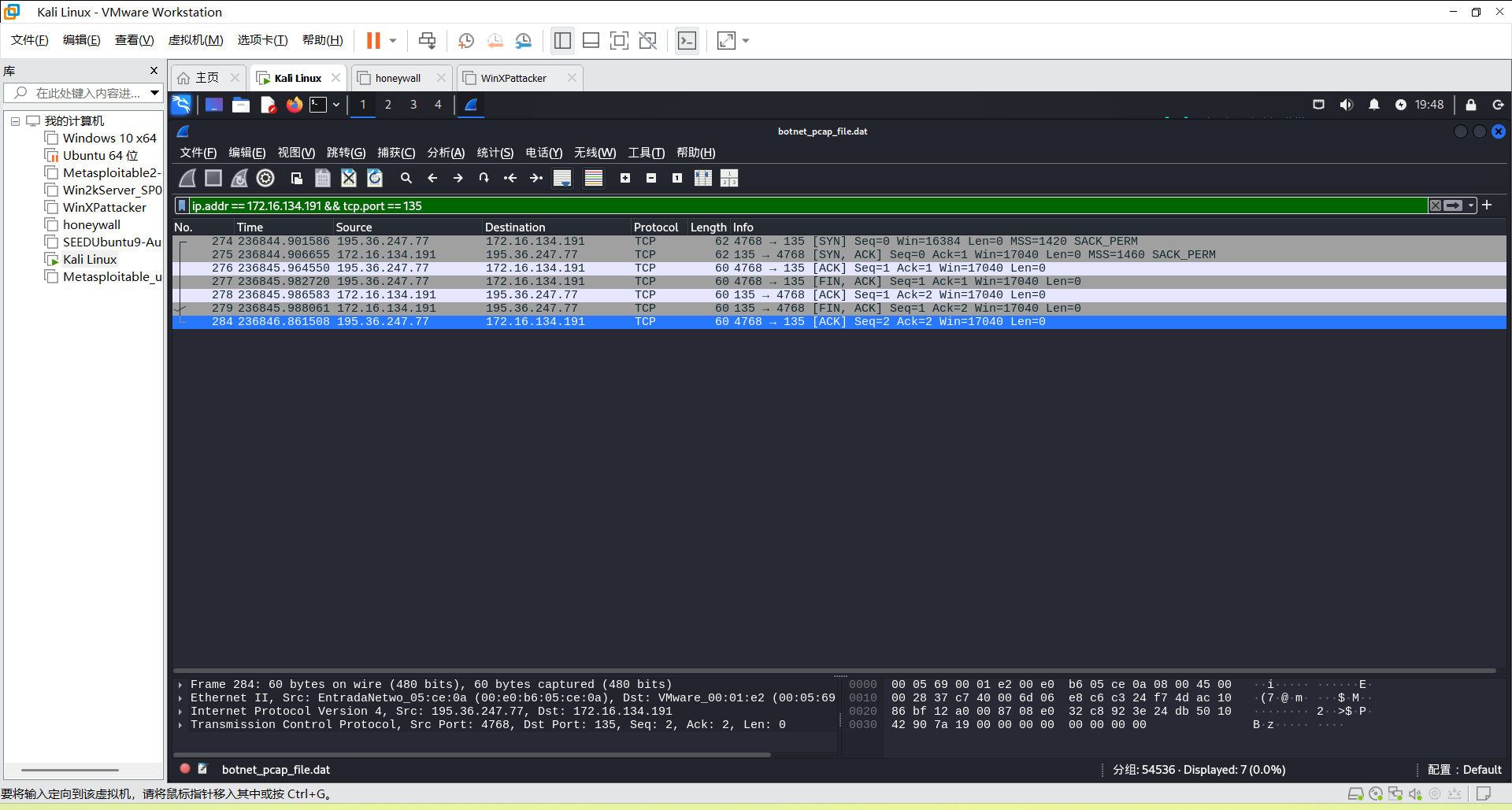Toggle auto scroll during live capture
The image size is (1512, 810).
click(x=562, y=179)
